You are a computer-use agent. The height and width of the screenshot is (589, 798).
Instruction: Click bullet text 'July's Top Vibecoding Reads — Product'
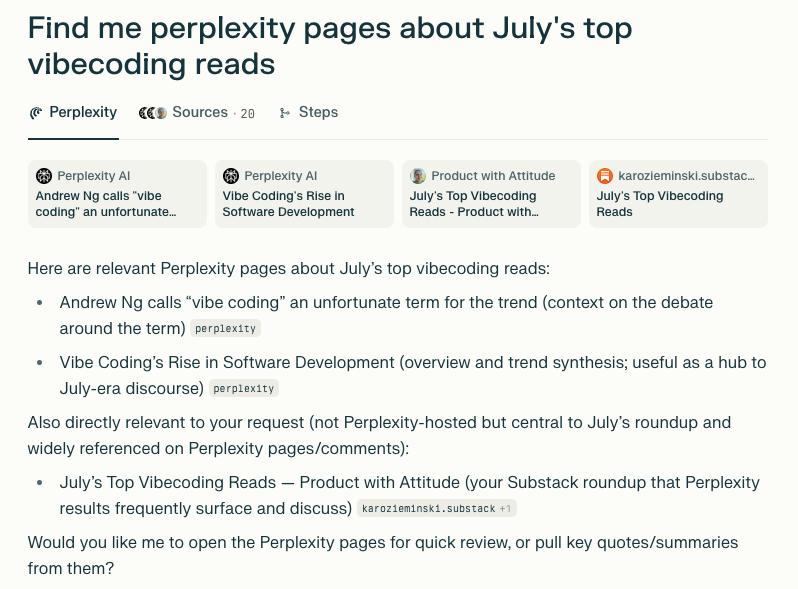pyautogui.click(x=410, y=495)
